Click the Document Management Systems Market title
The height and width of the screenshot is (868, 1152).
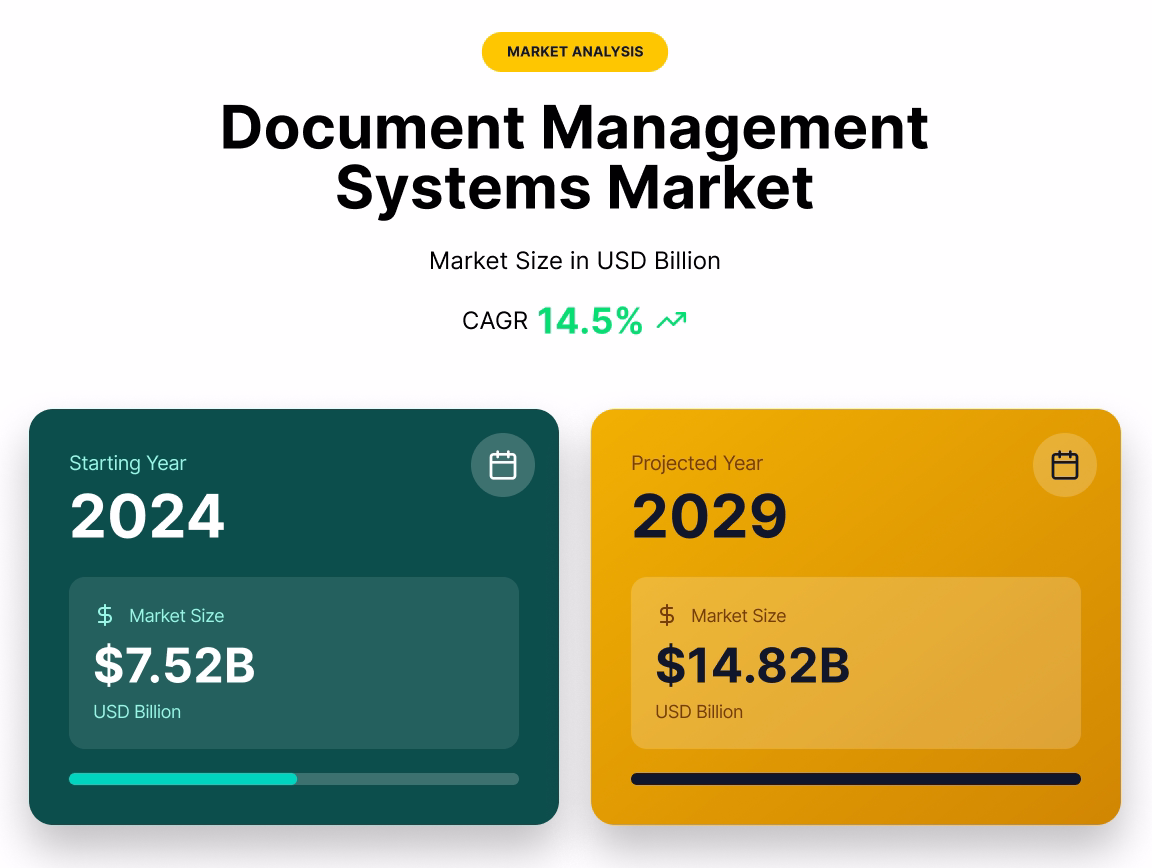[x=575, y=157]
